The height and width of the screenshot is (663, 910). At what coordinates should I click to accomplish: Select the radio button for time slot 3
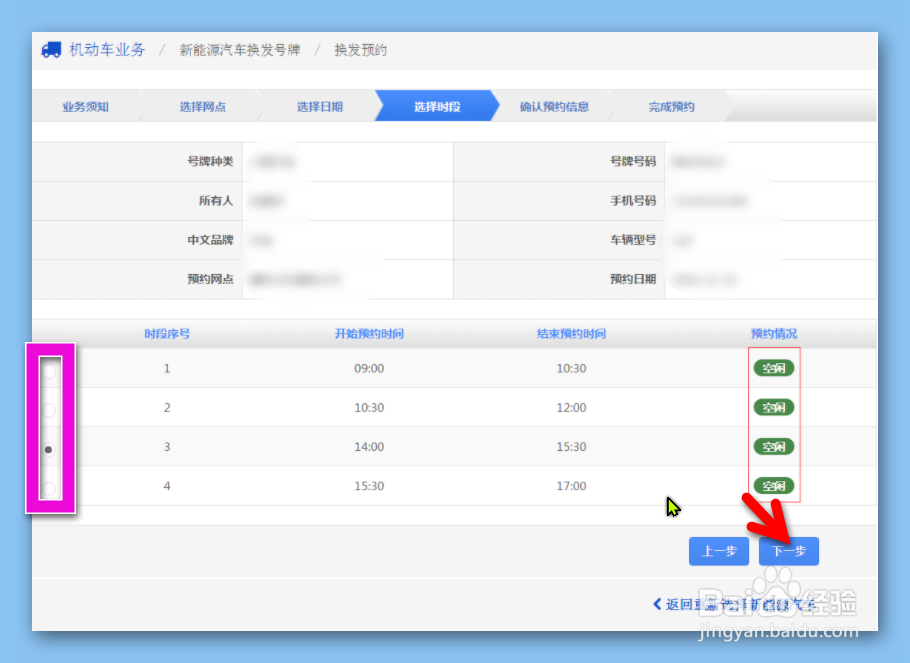[48, 448]
